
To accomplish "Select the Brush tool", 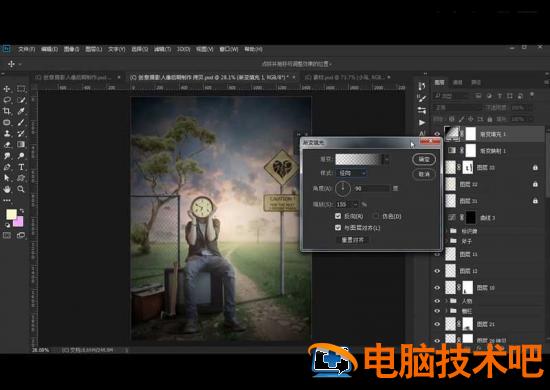I will [x=21, y=122].
